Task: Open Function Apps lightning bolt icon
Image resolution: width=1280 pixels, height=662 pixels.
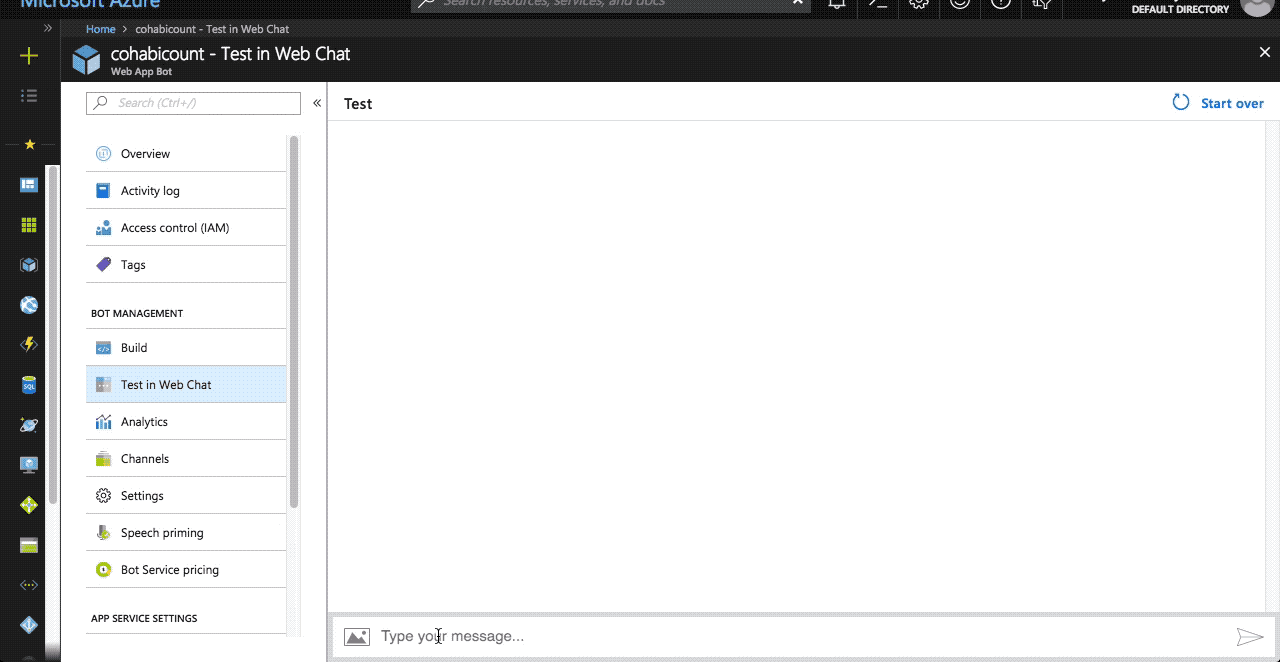Action: point(29,345)
